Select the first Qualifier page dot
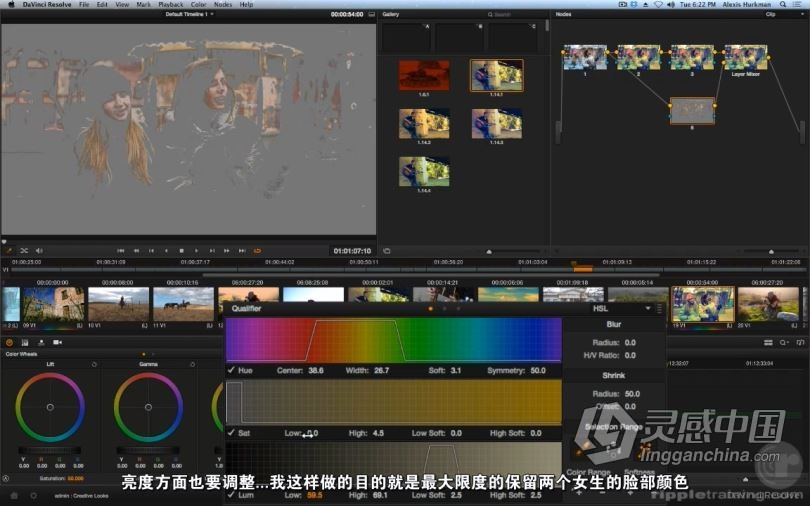The width and height of the screenshot is (810, 506). coord(431,309)
